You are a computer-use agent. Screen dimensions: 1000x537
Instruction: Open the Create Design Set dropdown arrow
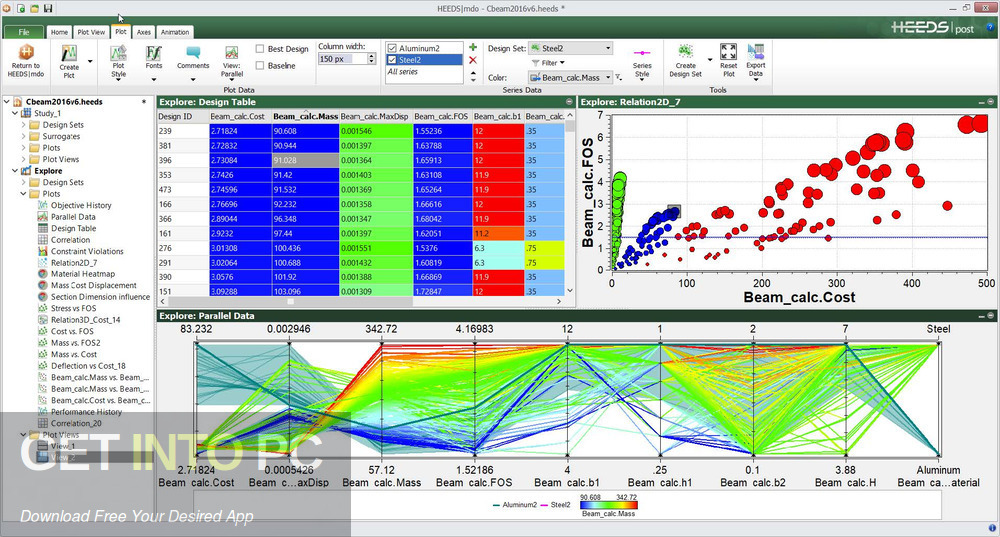coord(710,61)
